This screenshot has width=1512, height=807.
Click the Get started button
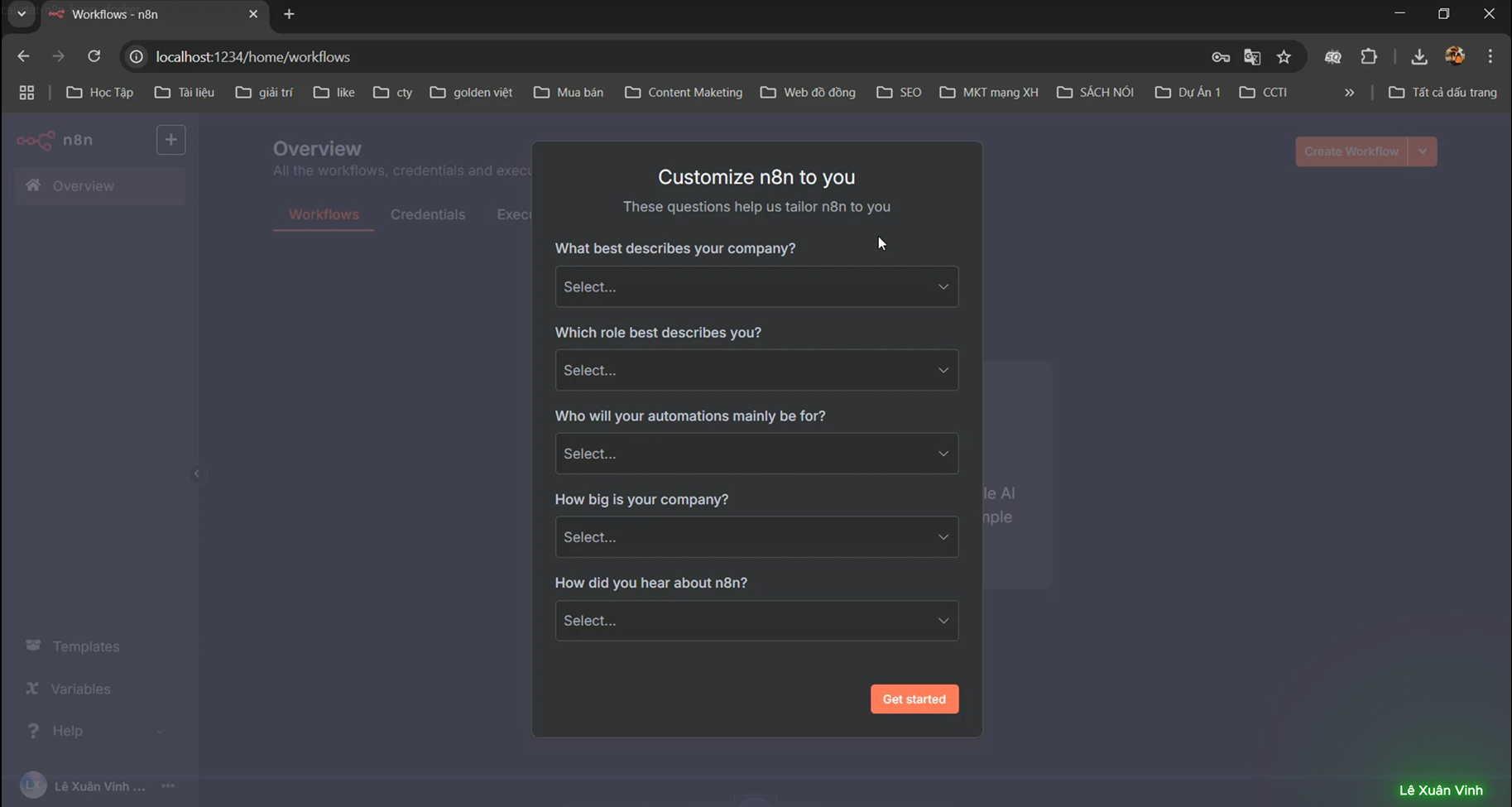914,699
